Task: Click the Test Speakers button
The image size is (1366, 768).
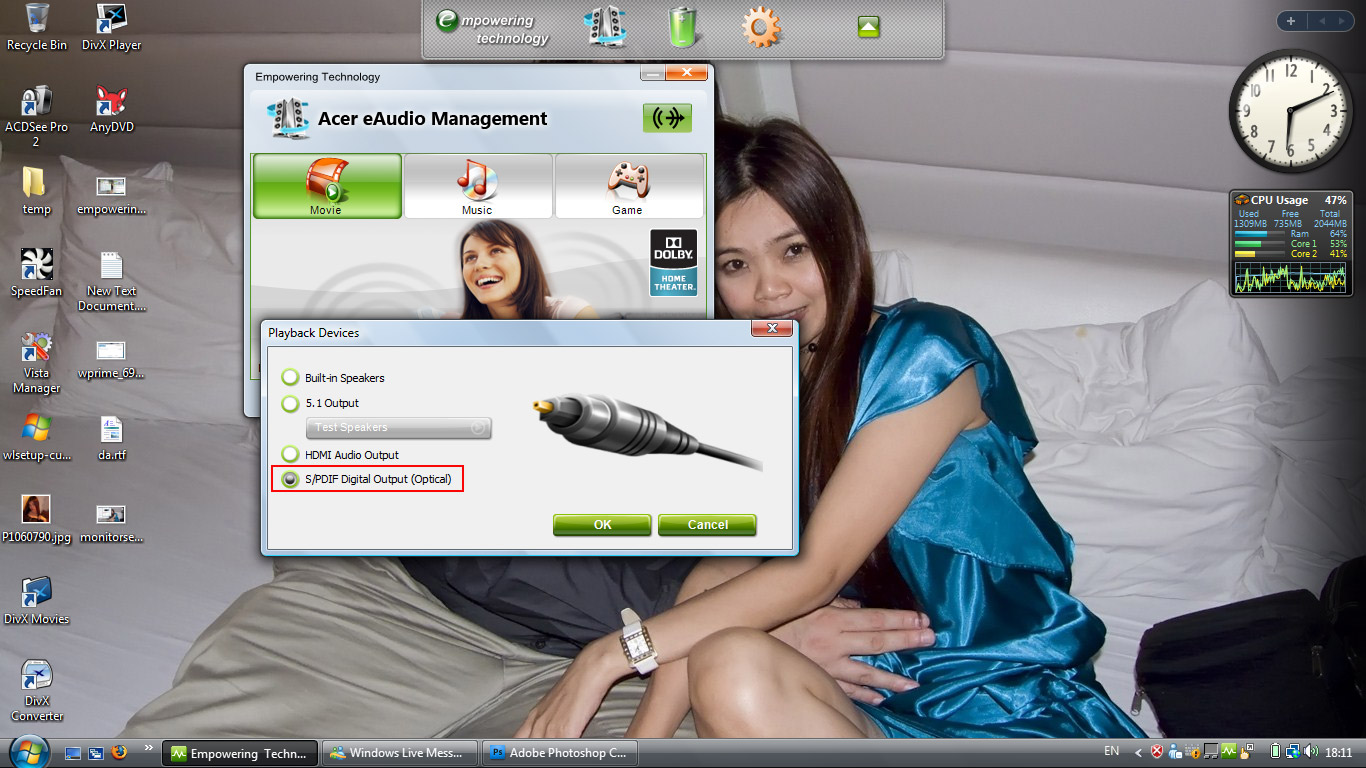Action: click(398, 428)
